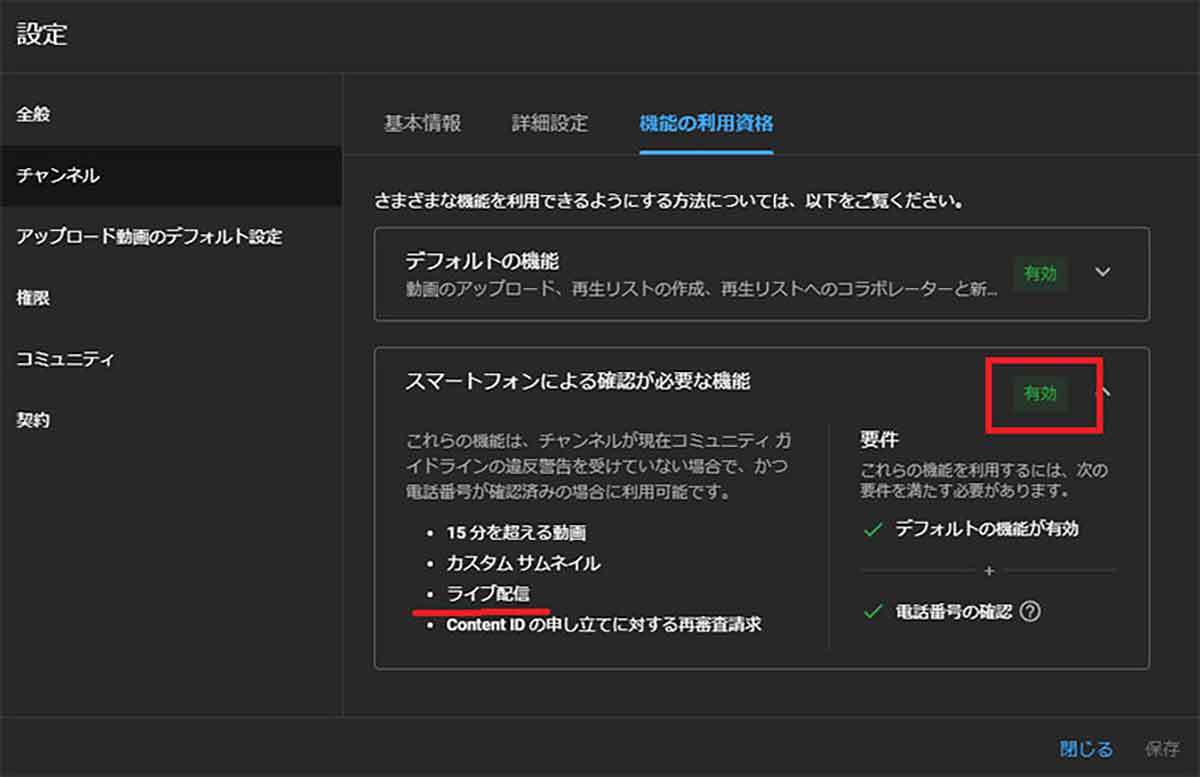This screenshot has width=1200, height=777.
Task: Expand the デフォルトの機能 chevron
Action: [1103, 272]
